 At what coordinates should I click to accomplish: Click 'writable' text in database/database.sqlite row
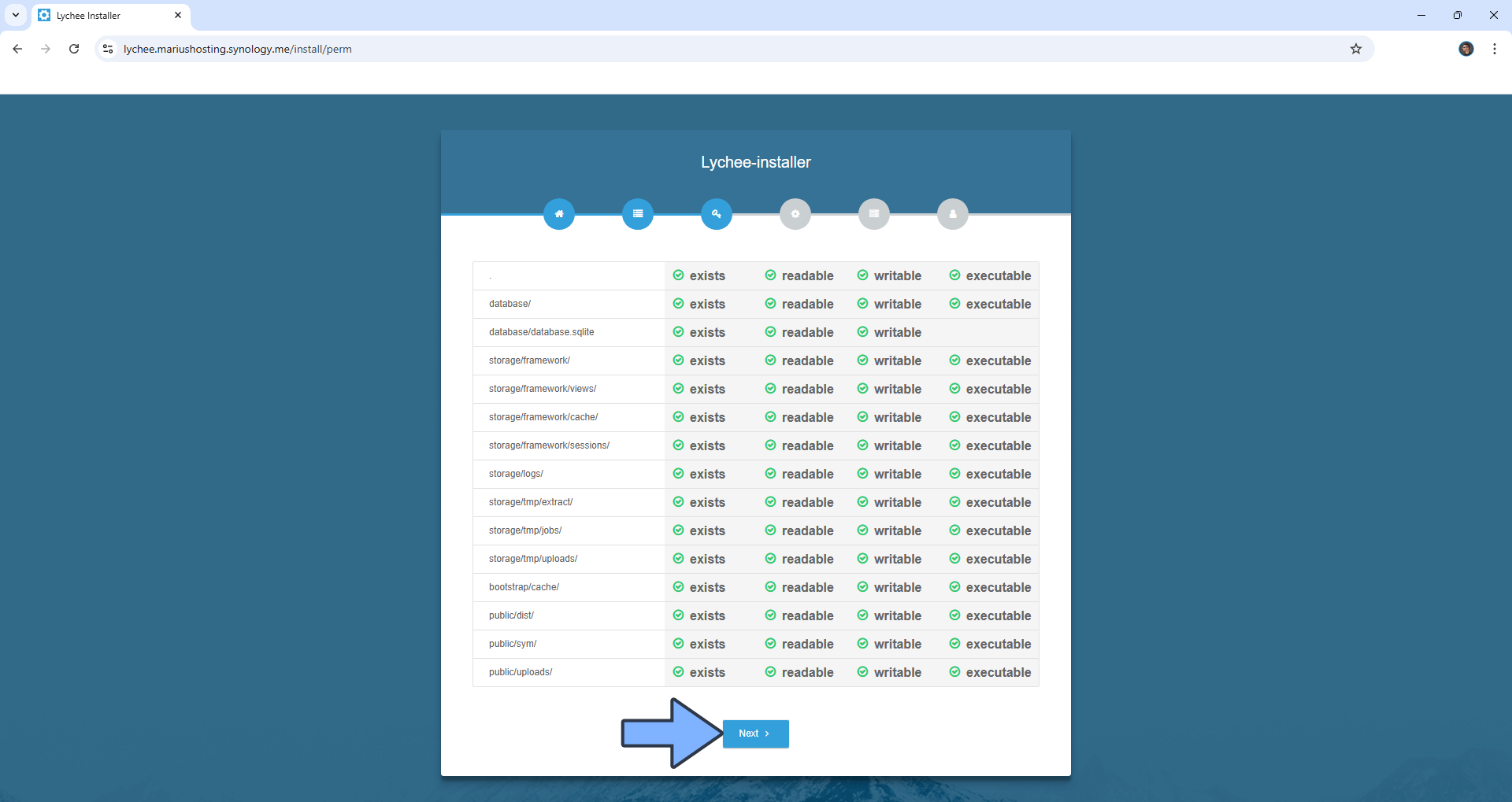pyautogui.click(x=897, y=332)
